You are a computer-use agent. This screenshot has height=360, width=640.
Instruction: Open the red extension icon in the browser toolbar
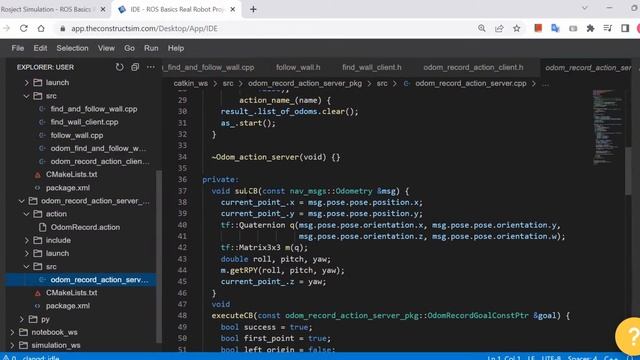pos(538,28)
